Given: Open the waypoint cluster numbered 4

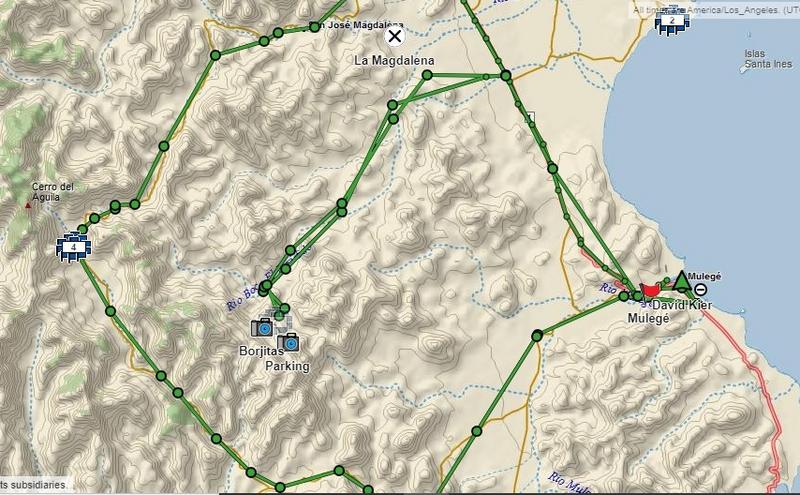Looking at the screenshot, I should (74, 247).
